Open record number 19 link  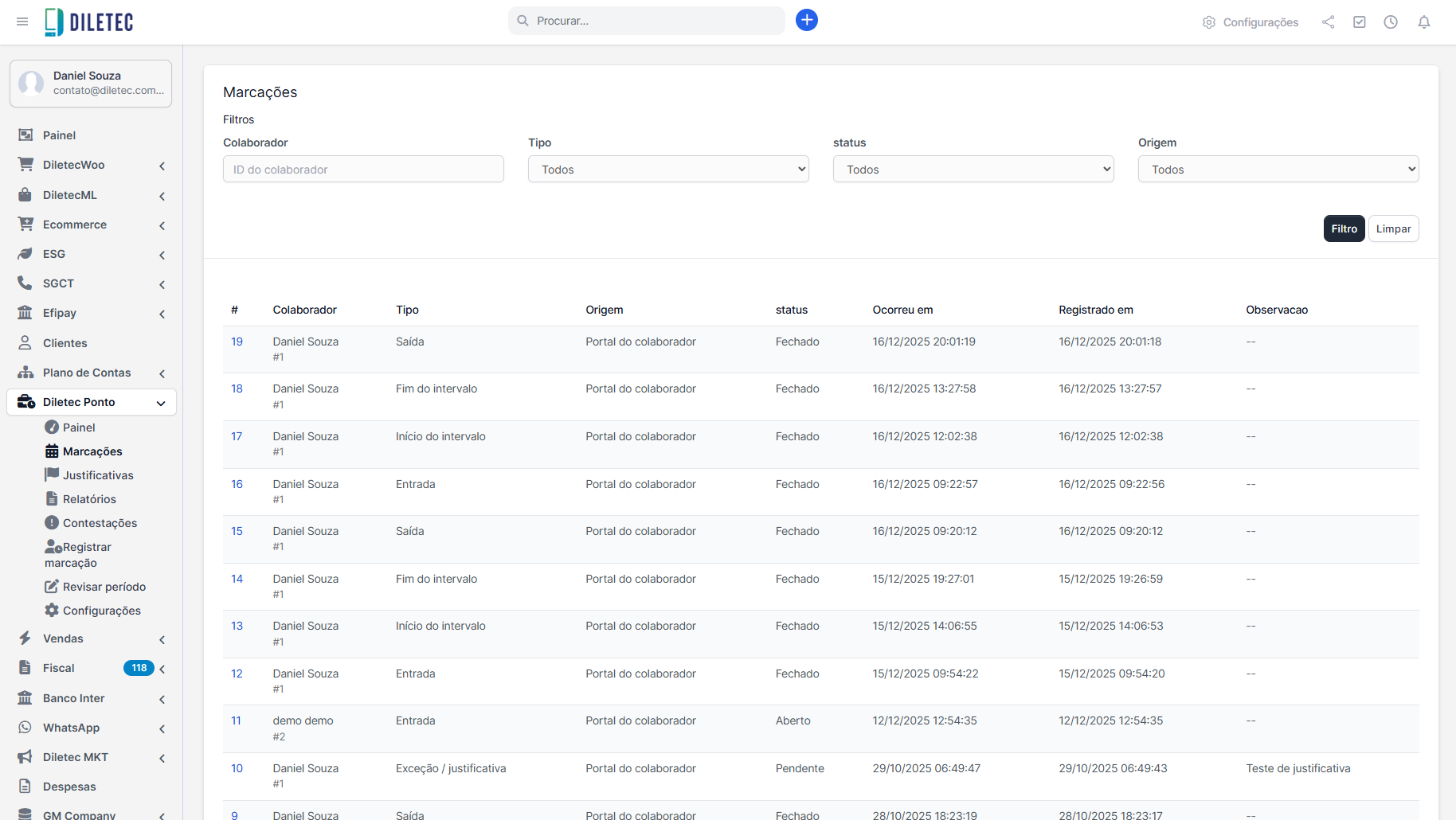point(237,342)
